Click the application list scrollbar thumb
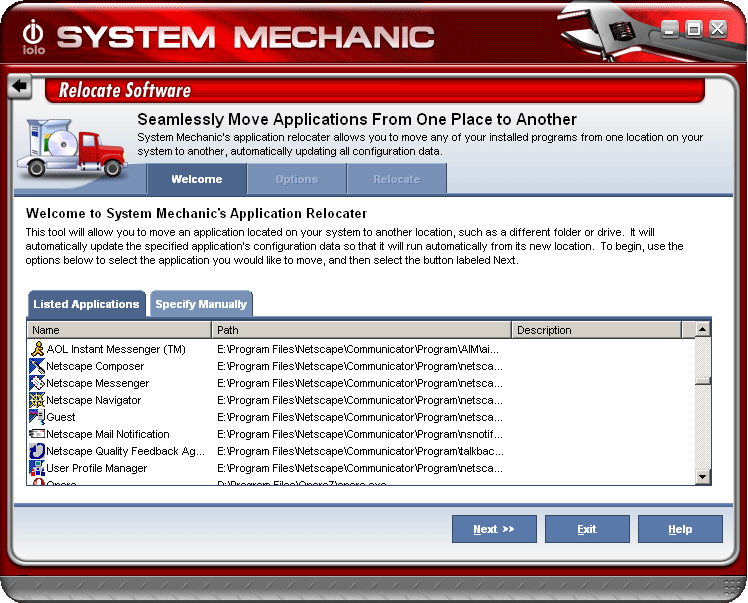Viewport: 748px width, 603px height. point(703,381)
